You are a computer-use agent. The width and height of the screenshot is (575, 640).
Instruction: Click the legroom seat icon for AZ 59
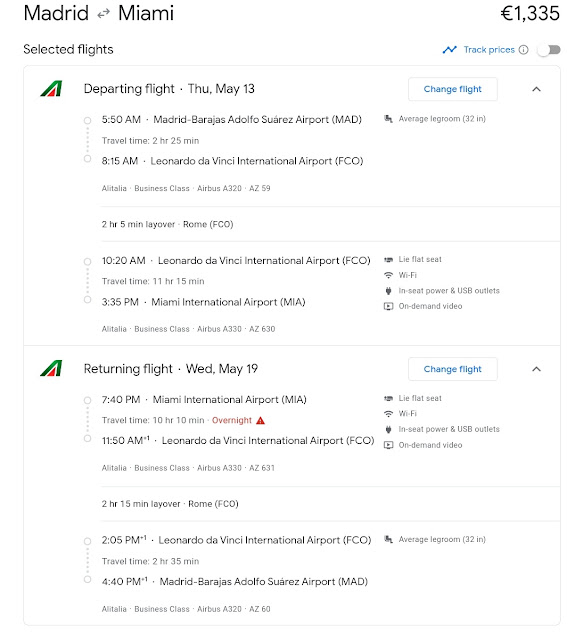(x=389, y=119)
